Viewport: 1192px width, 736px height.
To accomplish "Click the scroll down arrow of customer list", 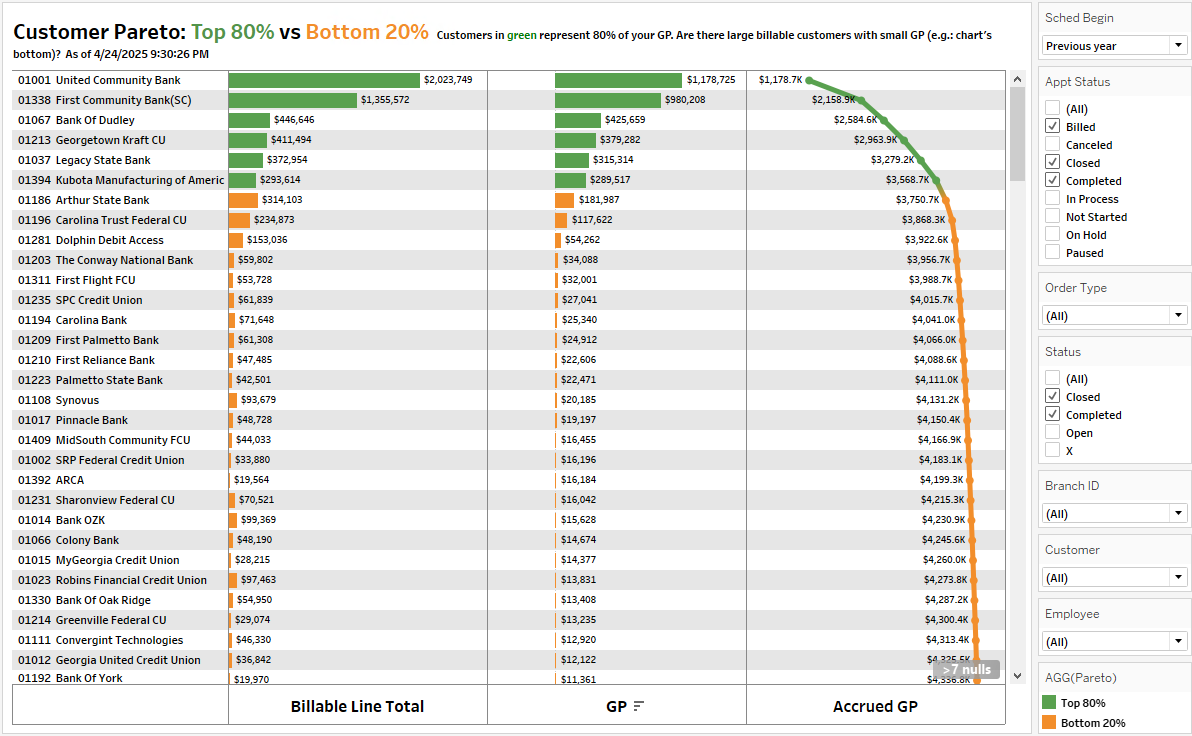I will (x=1018, y=676).
